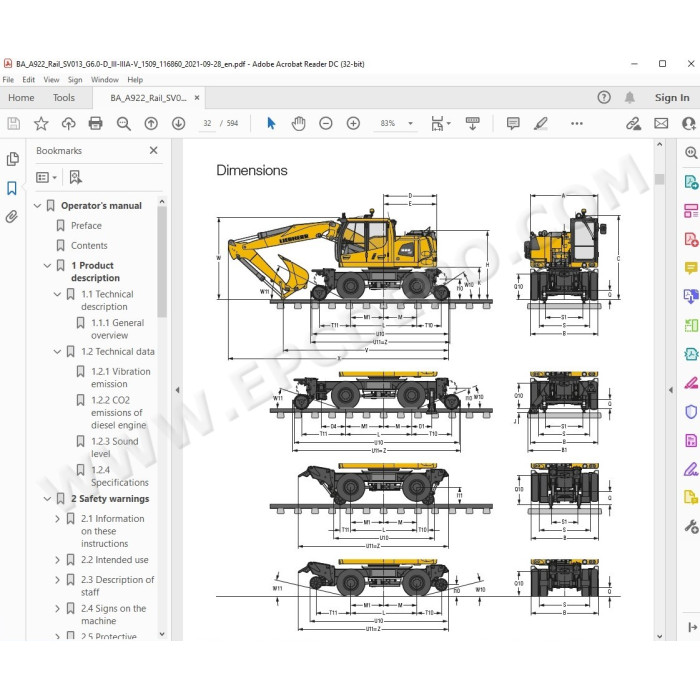Image resolution: width=700 pixels, height=700 pixels.
Task: Collapse the Operator's manual bookmark
Action: (x=38, y=206)
